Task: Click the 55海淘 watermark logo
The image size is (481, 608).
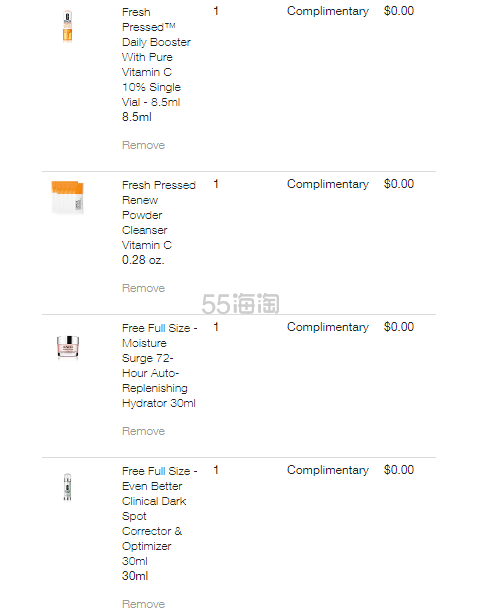Action: tap(240, 304)
